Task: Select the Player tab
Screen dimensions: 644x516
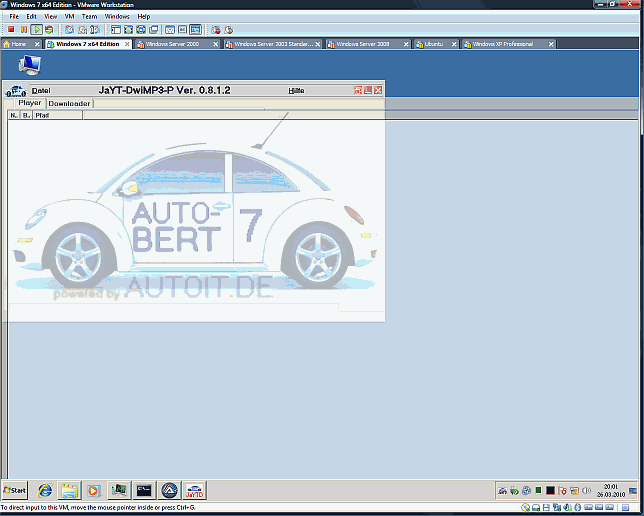Action: pos(30,103)
